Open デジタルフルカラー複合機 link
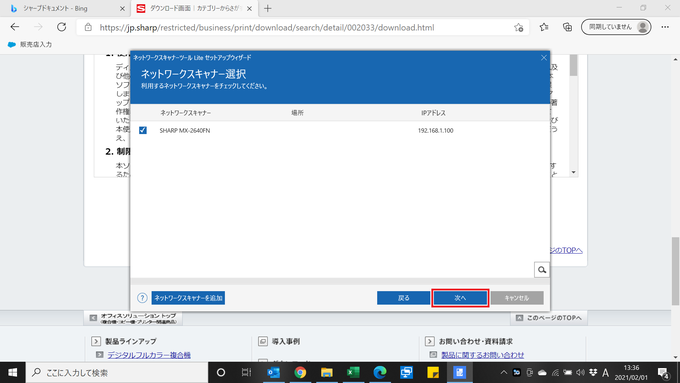Viewport: 680px width, 383px height. click(x=149, y=355)
